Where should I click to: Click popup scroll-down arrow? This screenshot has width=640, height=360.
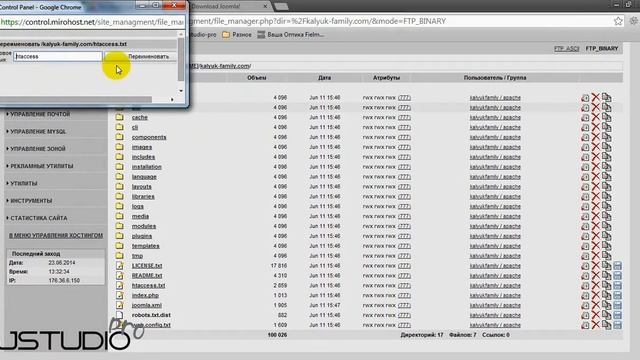pyautogui.click(x=181, y=91)
